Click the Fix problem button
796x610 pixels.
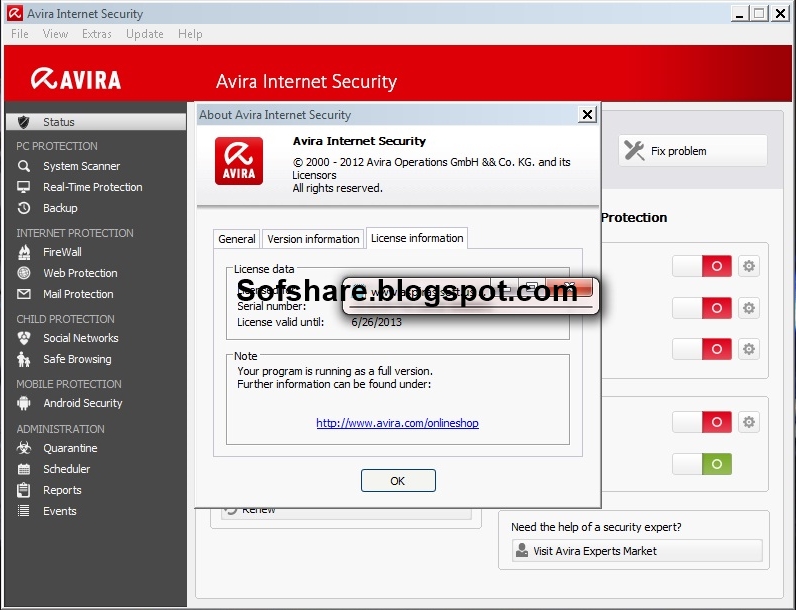click(692, 151)
